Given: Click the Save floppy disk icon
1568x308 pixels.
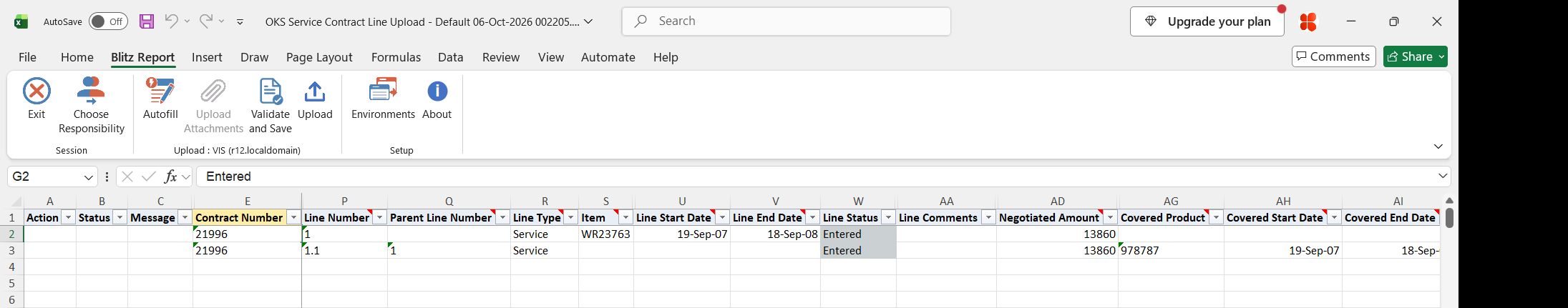Looking at the screenshot, I should pos(147,21).
